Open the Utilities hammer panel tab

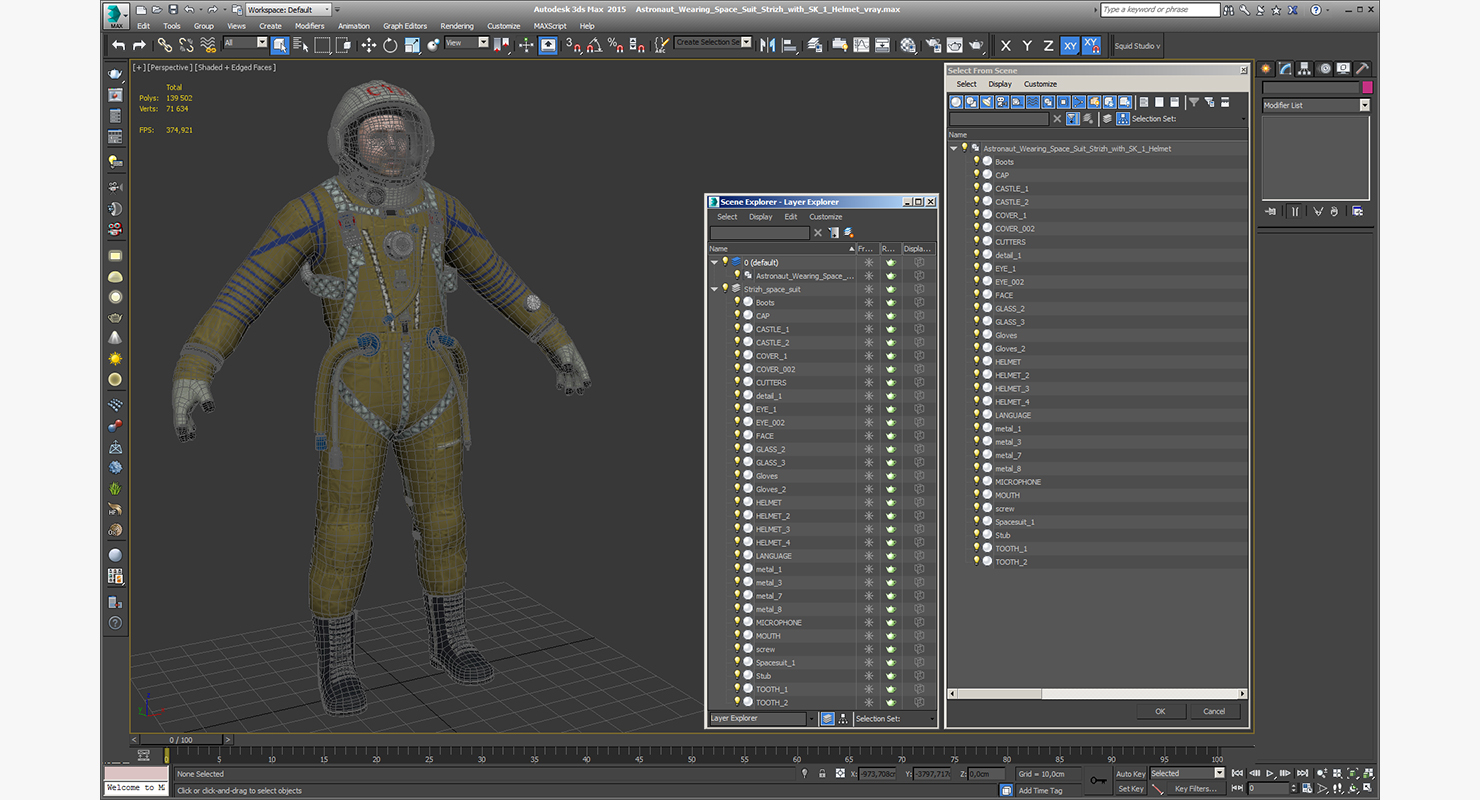pyautogui.click(x=1362, y=69)
